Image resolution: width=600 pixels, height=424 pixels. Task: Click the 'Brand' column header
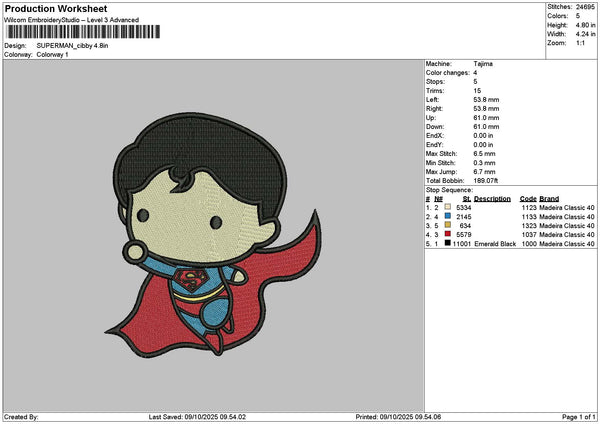549,199
